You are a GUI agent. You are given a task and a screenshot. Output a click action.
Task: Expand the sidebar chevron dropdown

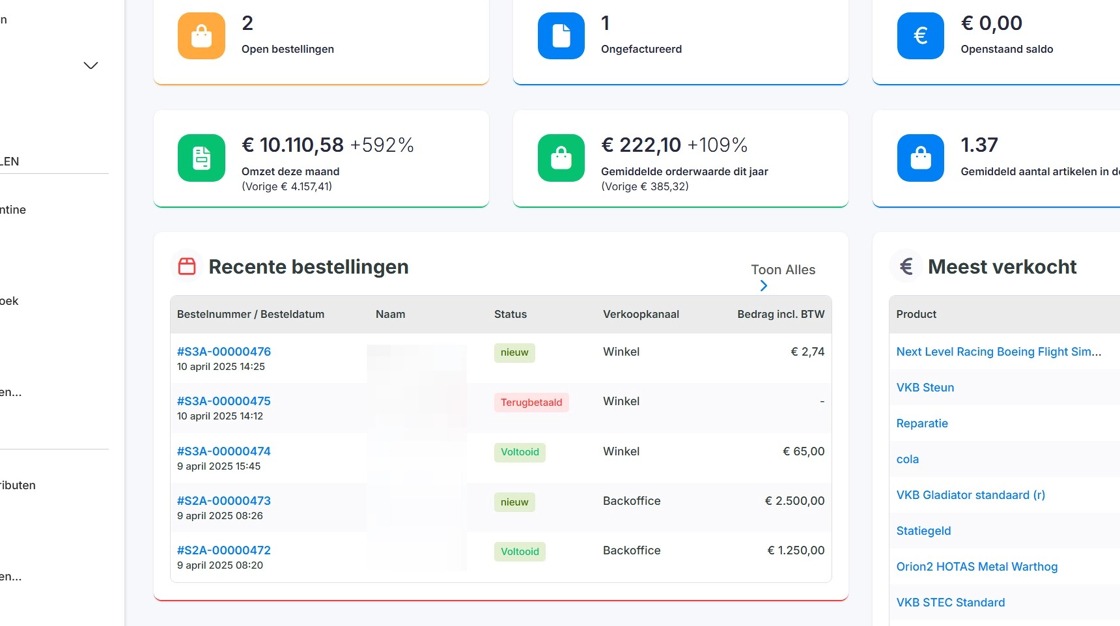[x=91, y=66]
